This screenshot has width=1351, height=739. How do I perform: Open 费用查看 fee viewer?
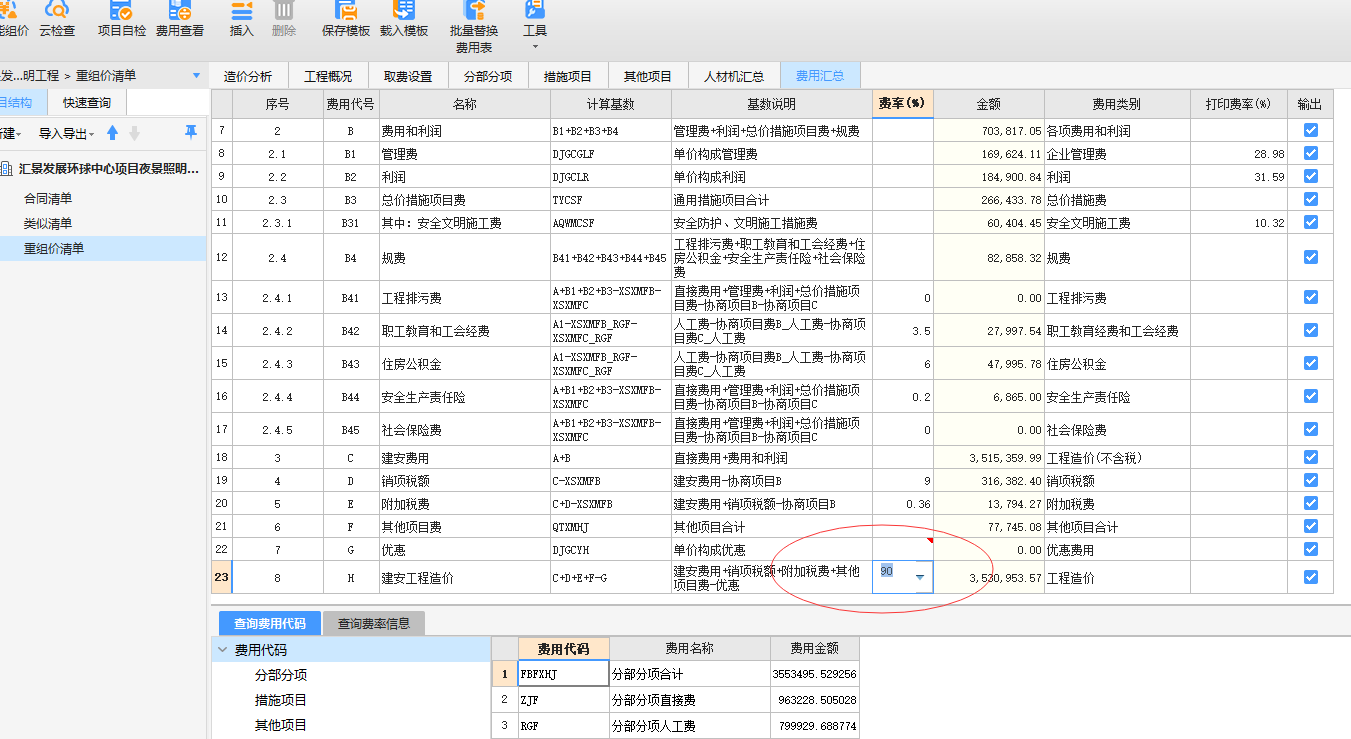(x=180, y=20)
